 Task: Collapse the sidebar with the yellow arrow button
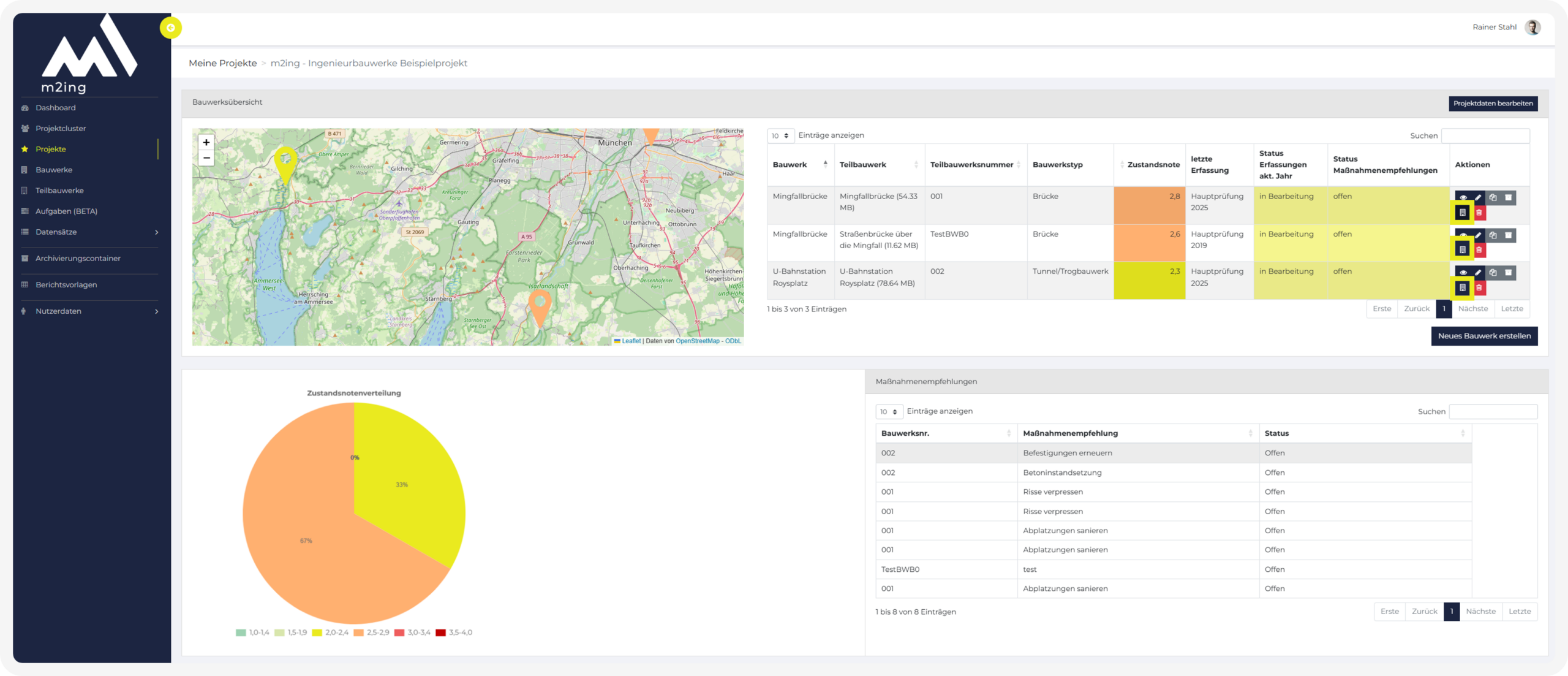(x=171, y=28)
